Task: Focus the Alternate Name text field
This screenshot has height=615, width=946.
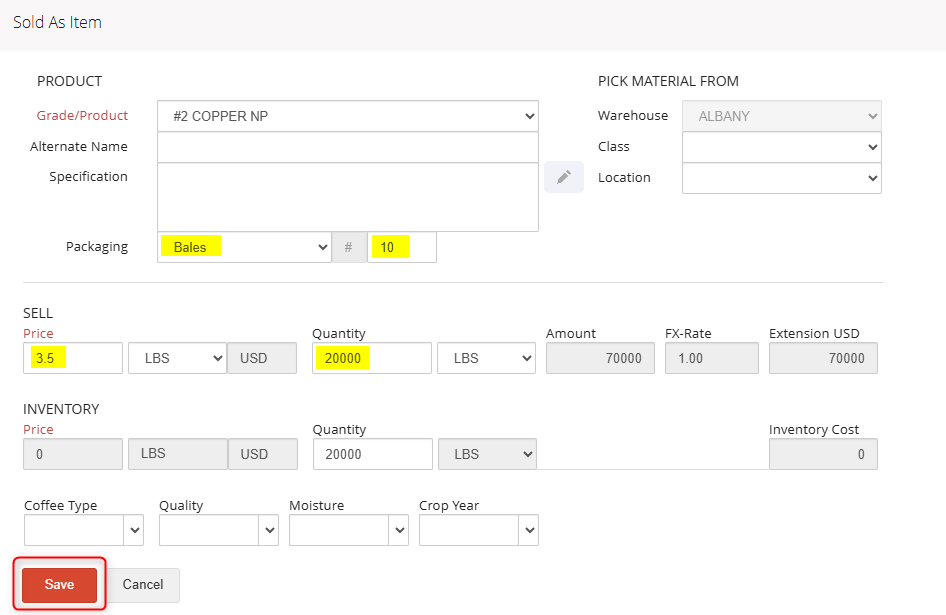Action: [347, 147]
